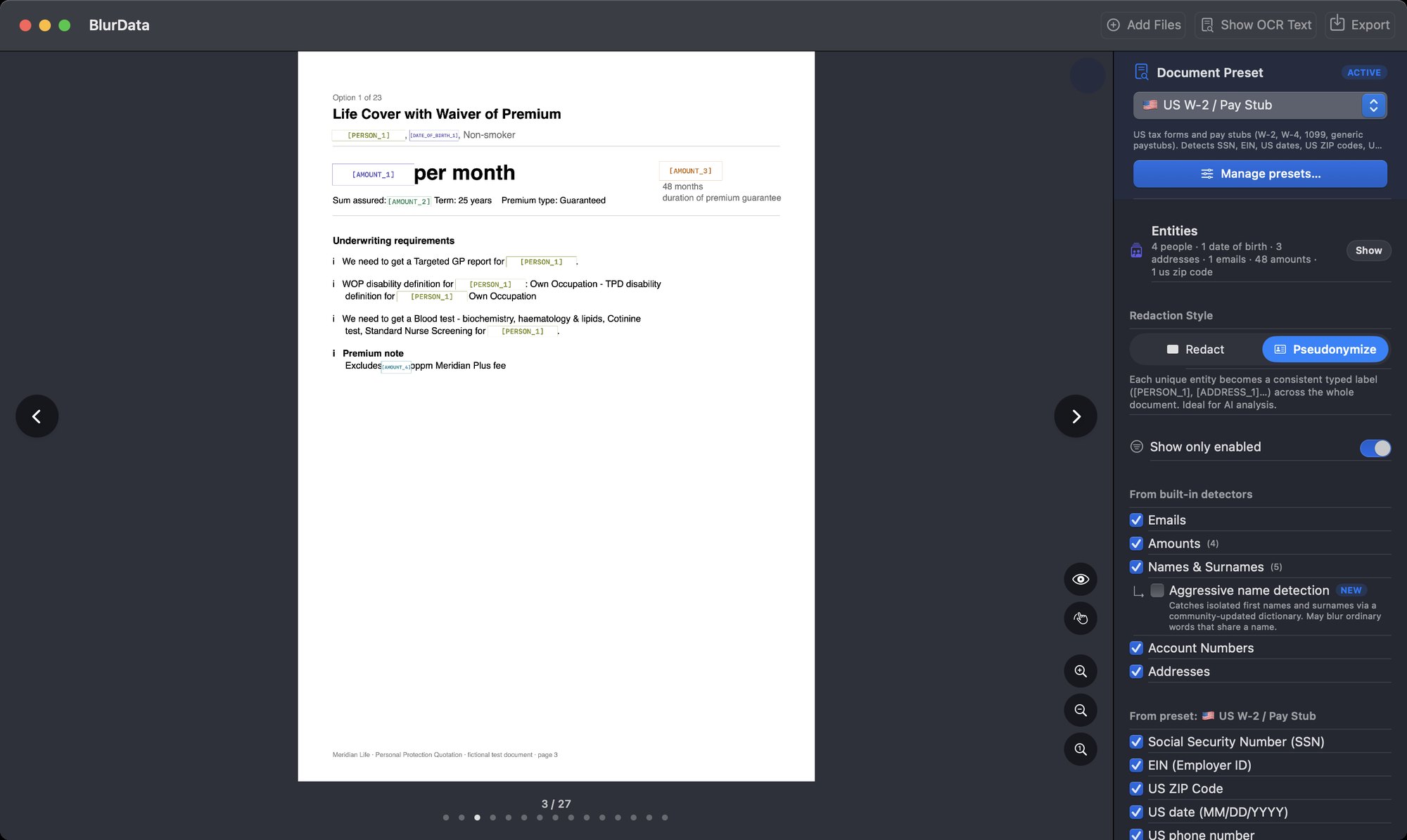The width and height of the screenshot is (1407, 840).
Task: Select the Redact style
Action: tap(1195, 350)
